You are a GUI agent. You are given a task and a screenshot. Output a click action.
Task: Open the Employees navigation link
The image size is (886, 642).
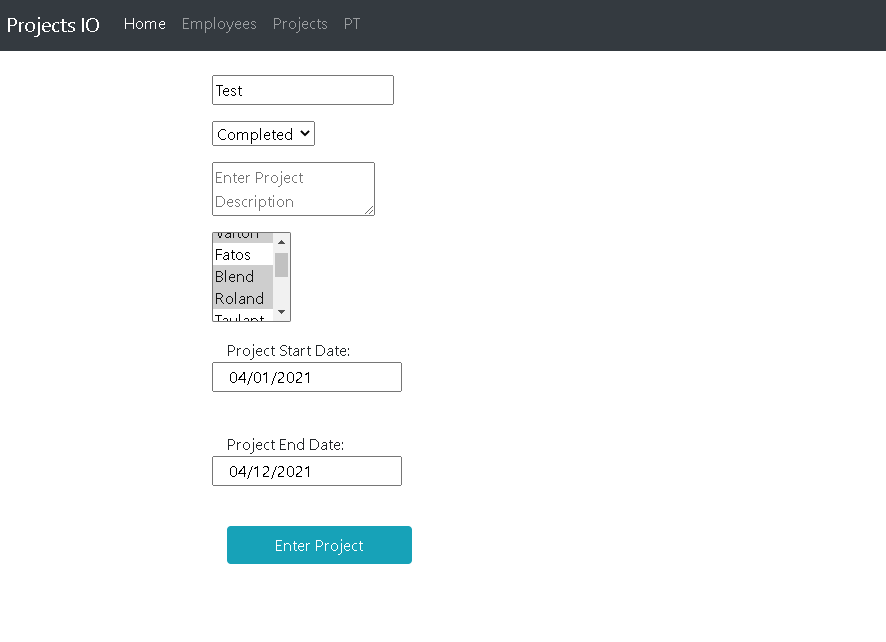[x=219, y=24]
